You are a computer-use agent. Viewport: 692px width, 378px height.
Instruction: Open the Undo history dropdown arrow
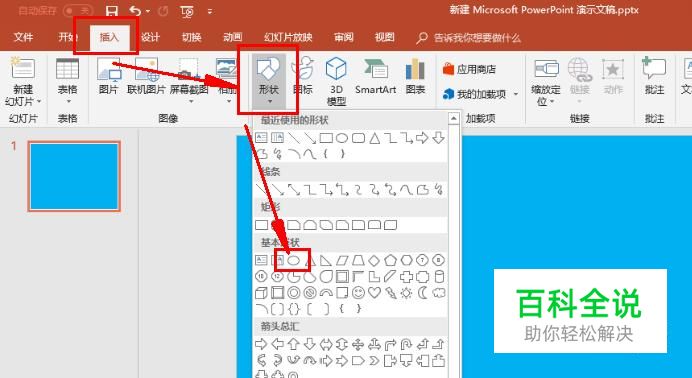click(x=148, y=11)
